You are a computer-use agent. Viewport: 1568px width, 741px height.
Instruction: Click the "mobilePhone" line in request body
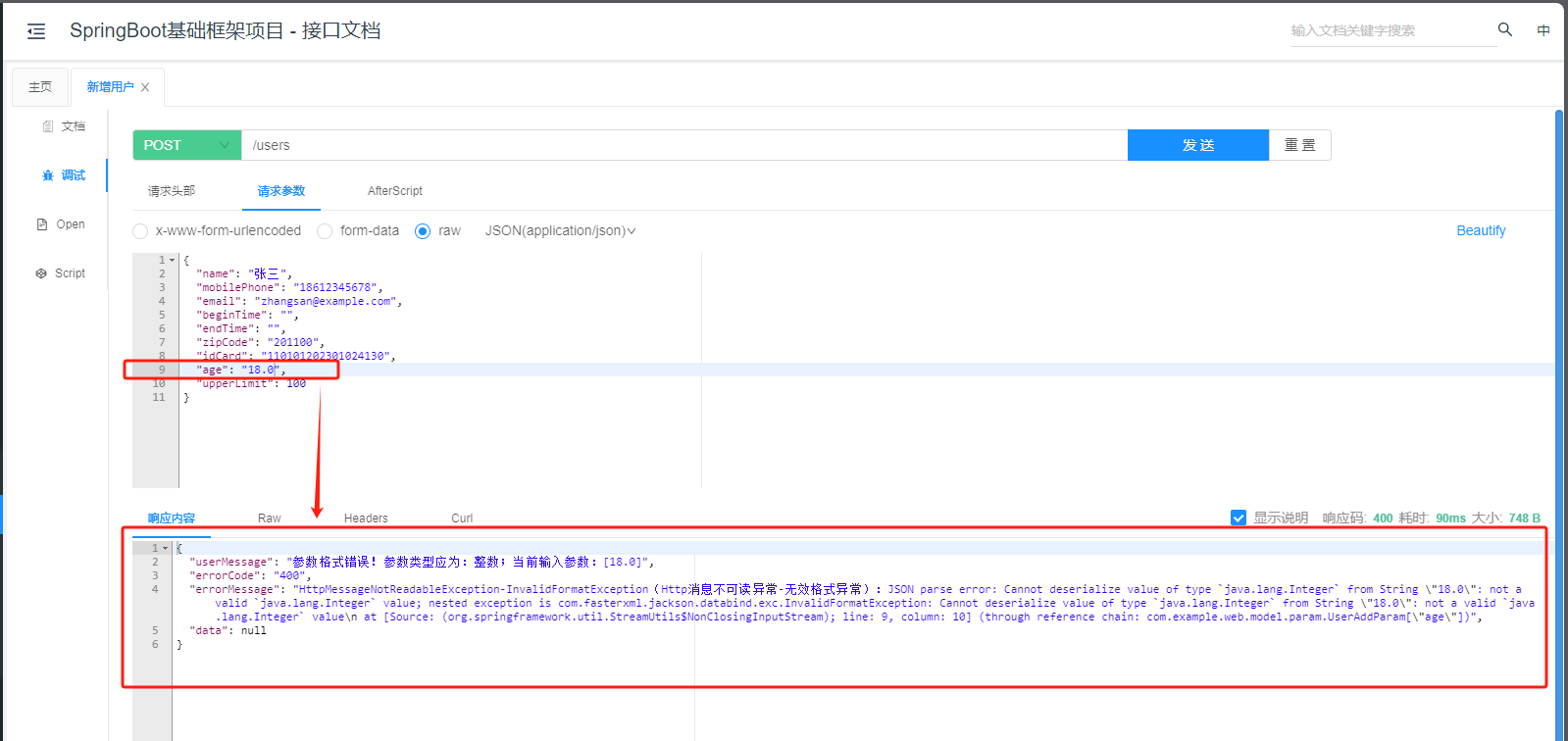click(x=289, y=288)
